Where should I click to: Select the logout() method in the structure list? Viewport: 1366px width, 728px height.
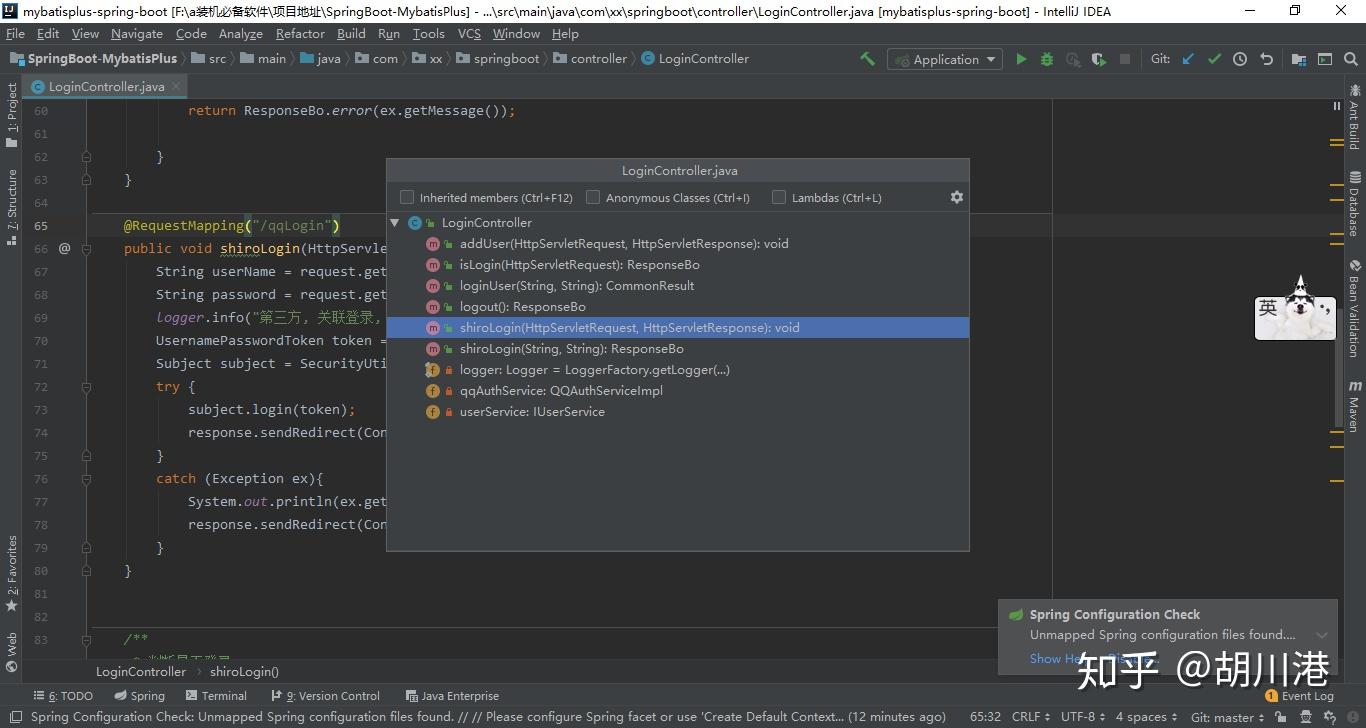tap(522, 307)
